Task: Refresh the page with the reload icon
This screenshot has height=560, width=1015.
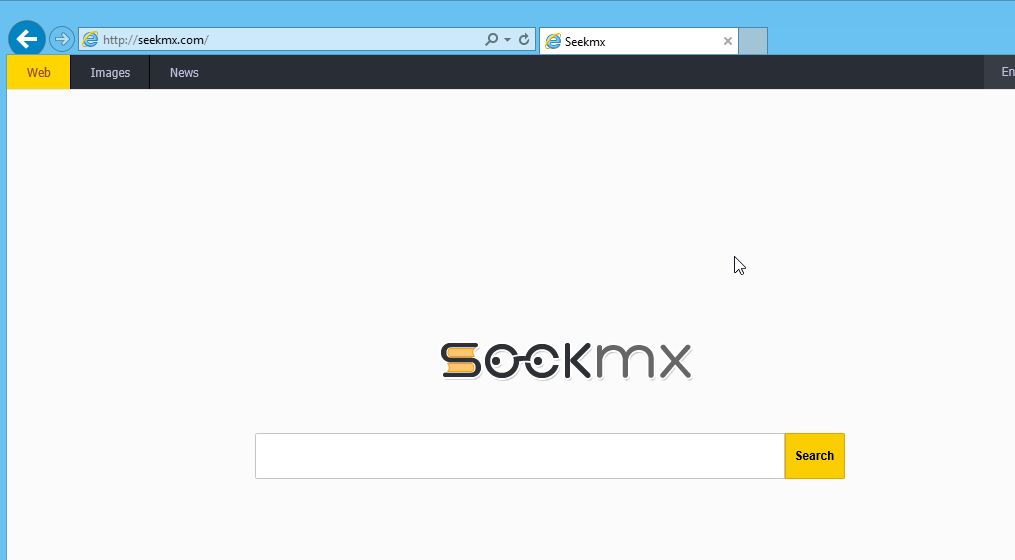Action: pos(524,39)
